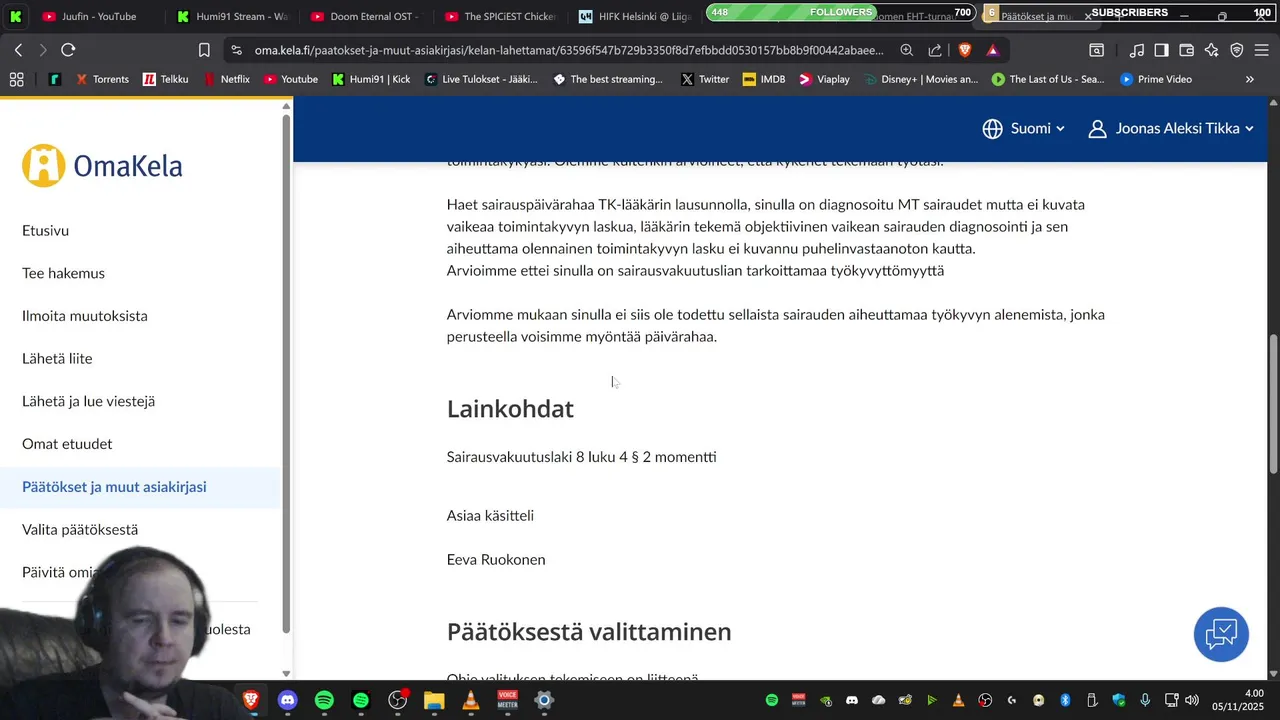Open Twitter bookmark
The width and height of the screenshot is (1280, 720).
[x=705, y=79]
